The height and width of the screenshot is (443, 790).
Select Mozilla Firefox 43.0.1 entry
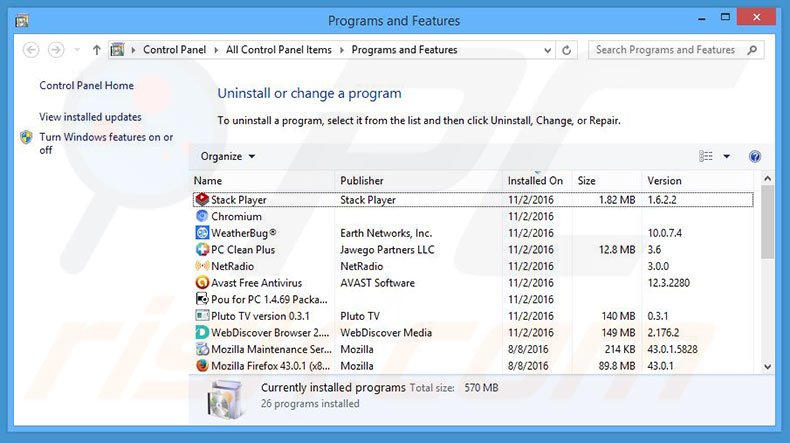click(x=271, y=366)
